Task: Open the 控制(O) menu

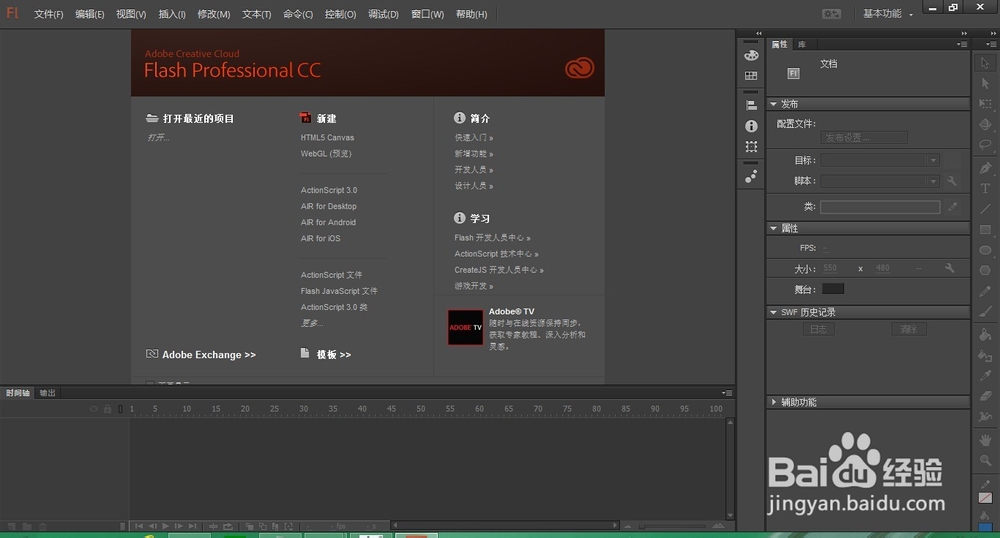Action: click(x=341, y=14)
